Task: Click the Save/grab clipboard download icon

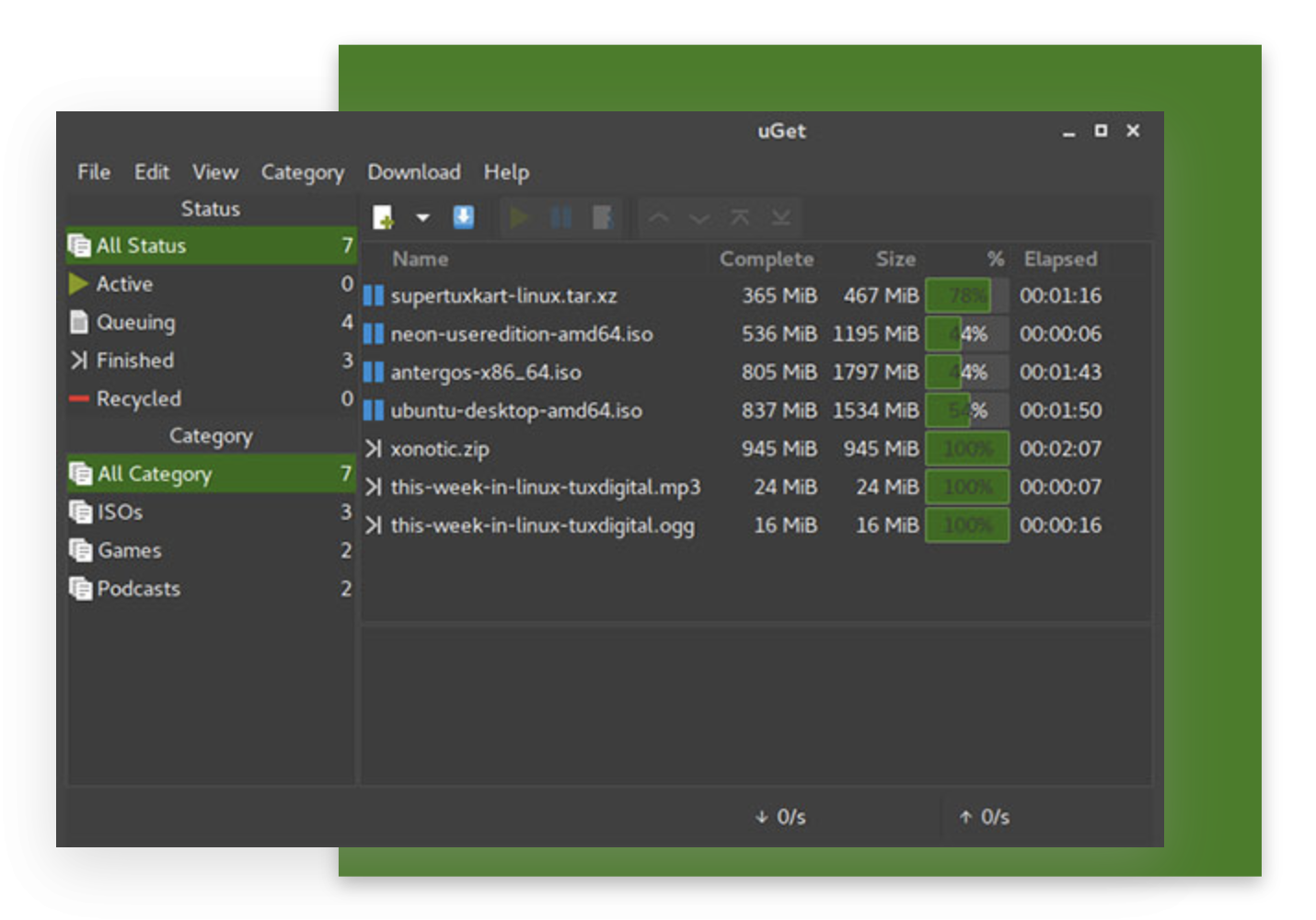Action: [x=464, y=217]
